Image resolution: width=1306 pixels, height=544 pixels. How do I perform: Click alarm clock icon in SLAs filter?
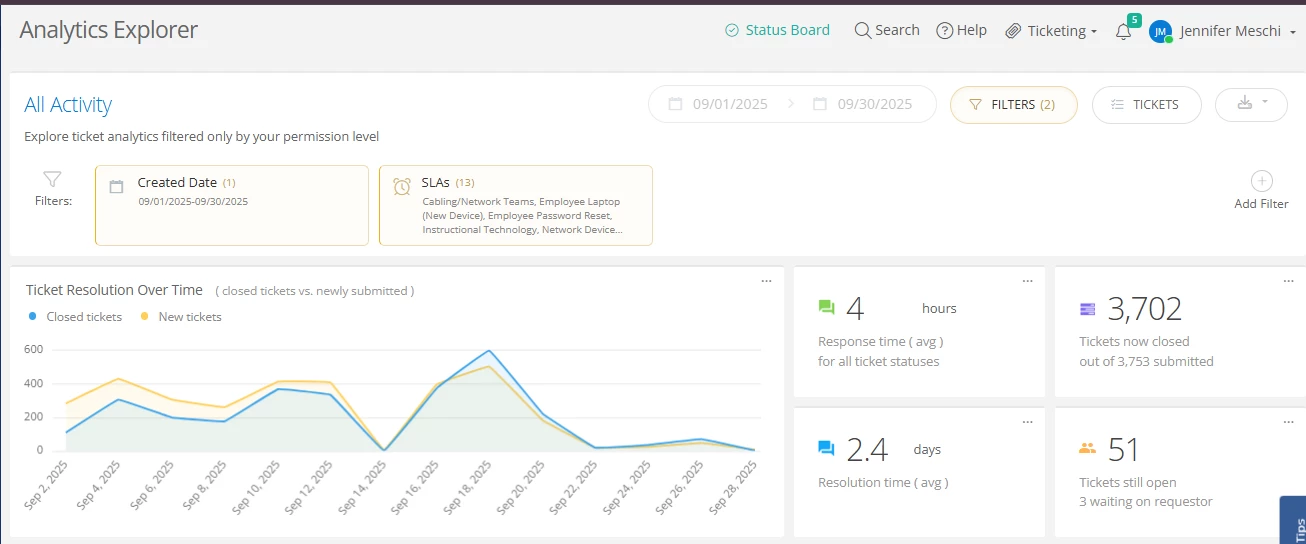pos(402,186)
